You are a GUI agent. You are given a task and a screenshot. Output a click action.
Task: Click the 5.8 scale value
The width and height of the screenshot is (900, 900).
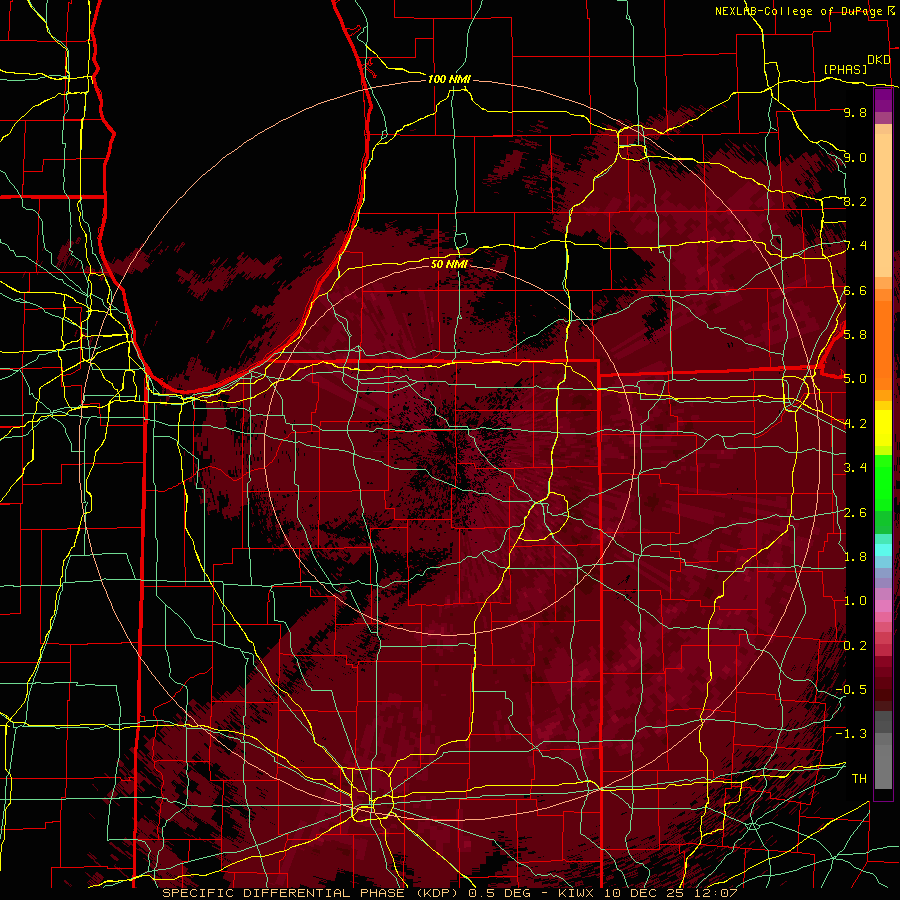pos(855,334)
